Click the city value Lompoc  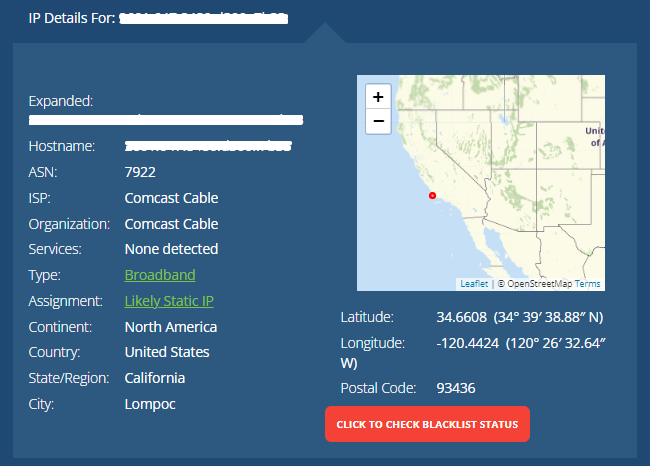(x=150, y=404)
